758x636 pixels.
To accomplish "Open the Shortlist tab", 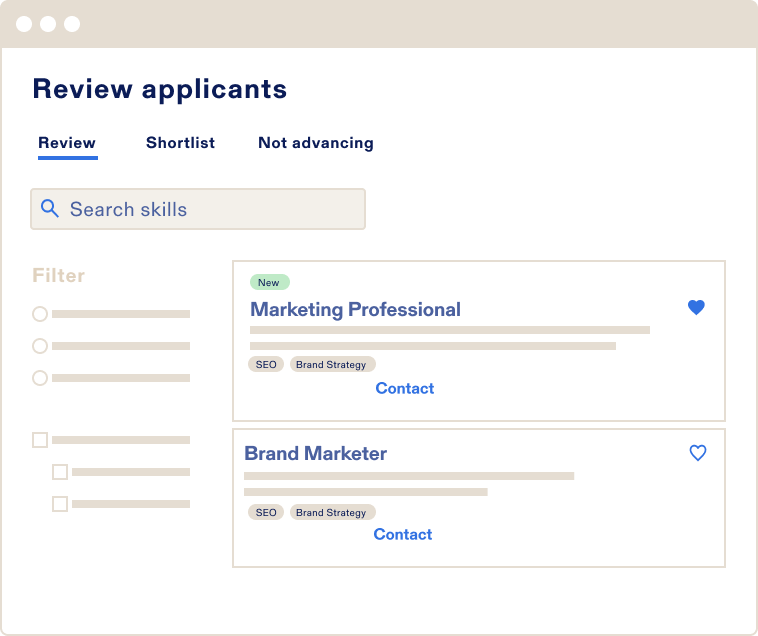I will point(180,143).
